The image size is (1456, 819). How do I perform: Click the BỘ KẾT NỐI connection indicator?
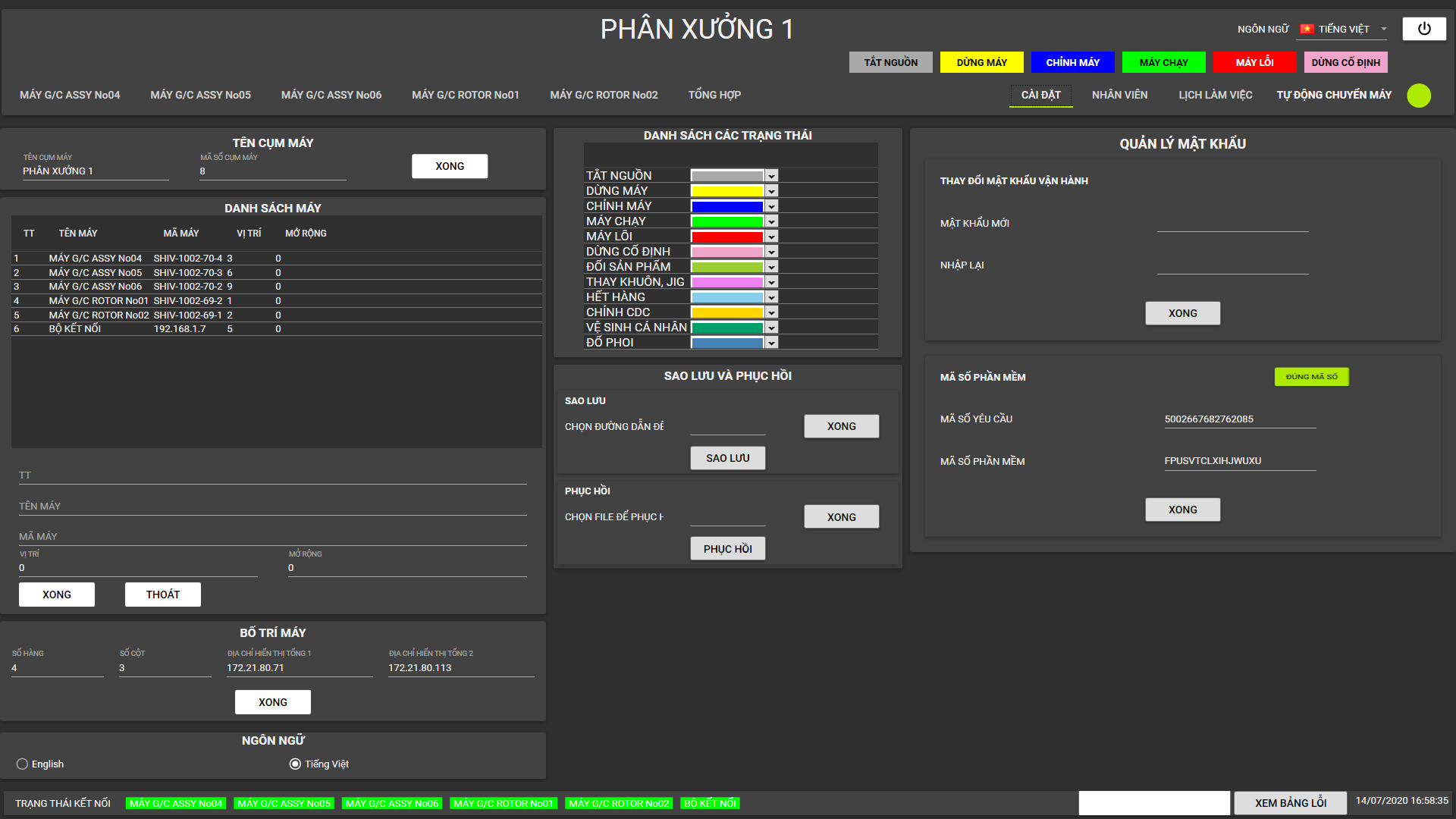click(710, 803)
